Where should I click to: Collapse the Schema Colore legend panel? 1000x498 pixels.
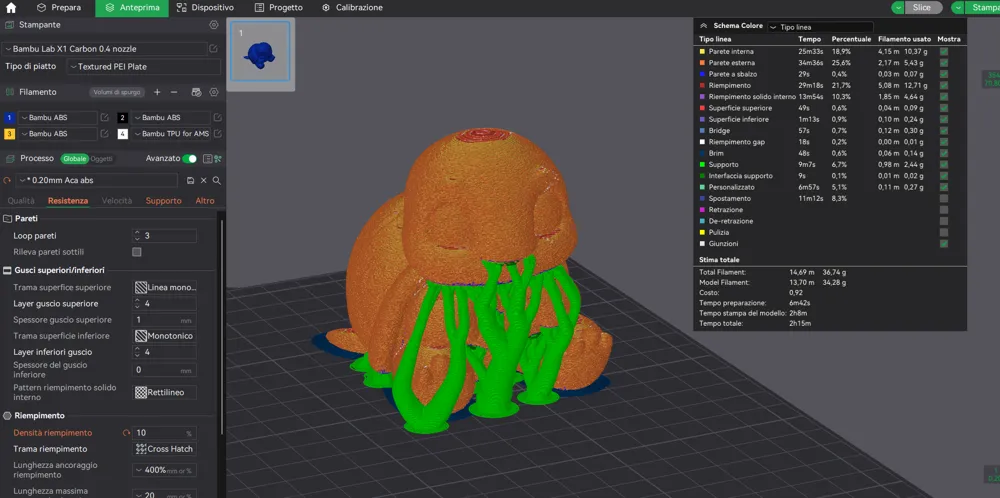[704, 26]
